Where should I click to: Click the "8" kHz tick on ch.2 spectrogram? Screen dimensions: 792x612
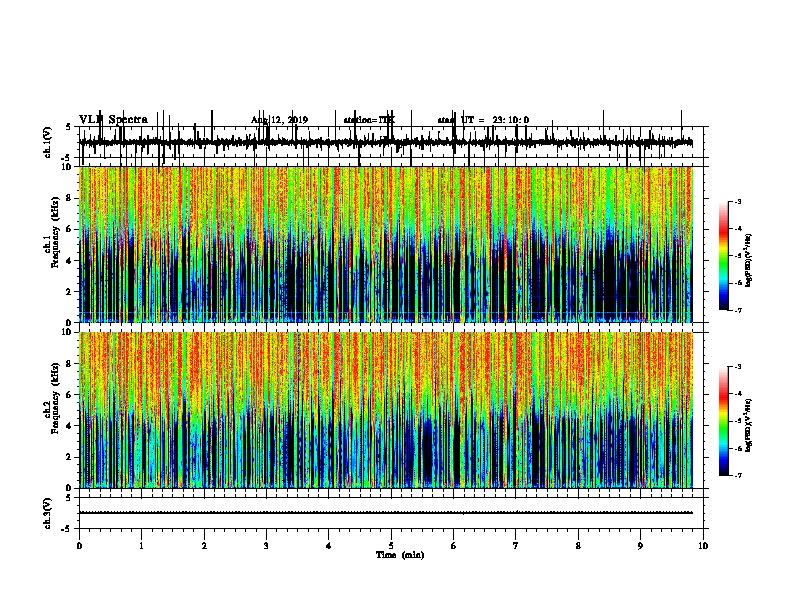coord(69,364)
